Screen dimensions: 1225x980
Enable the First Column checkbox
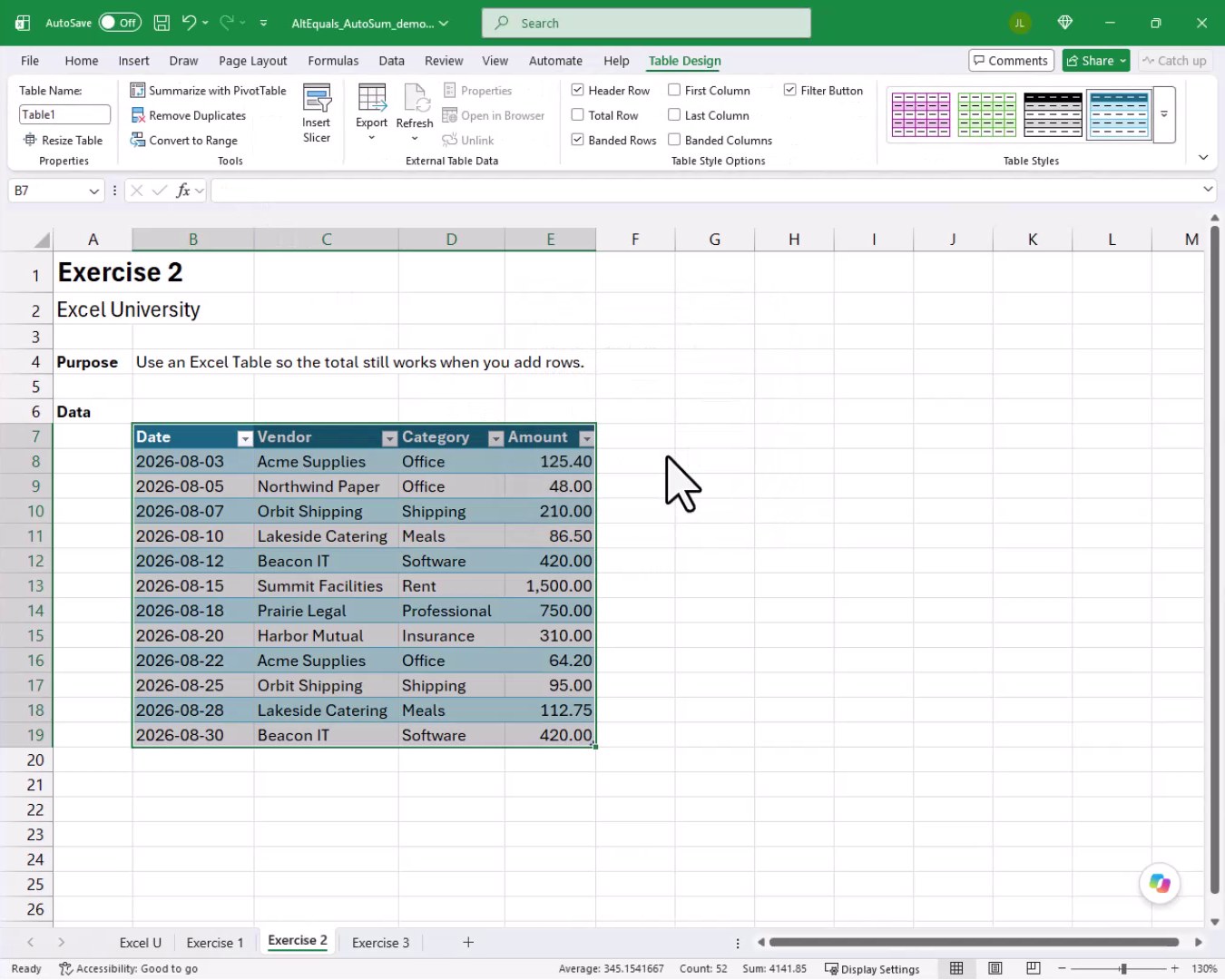(x=674, y=90)
